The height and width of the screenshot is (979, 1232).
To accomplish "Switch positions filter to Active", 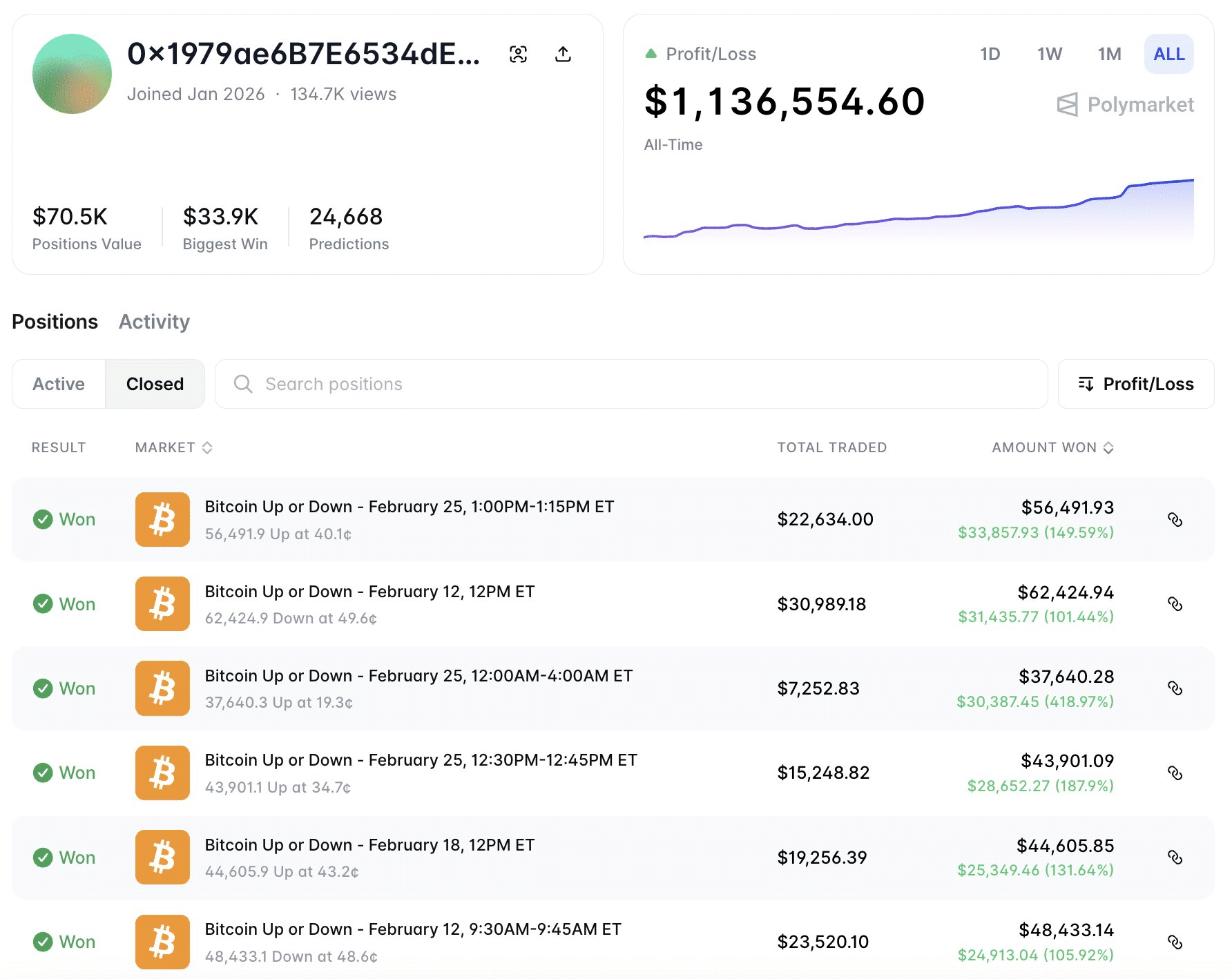I will 58,384.
